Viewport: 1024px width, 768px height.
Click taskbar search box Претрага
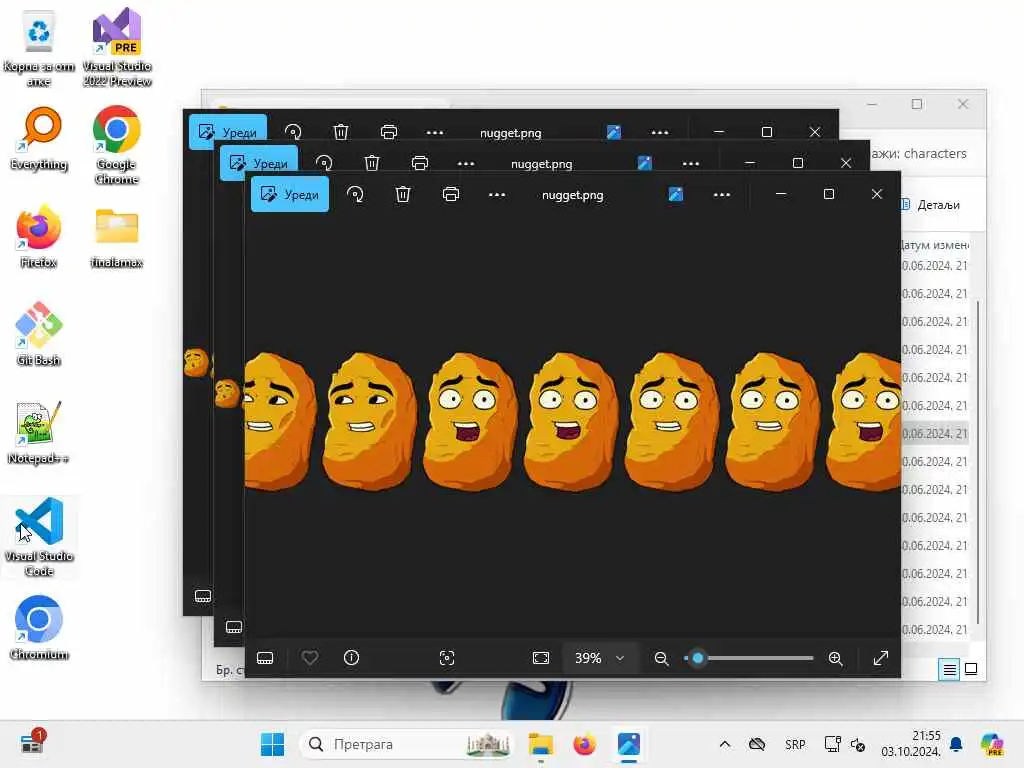(405, 744)
